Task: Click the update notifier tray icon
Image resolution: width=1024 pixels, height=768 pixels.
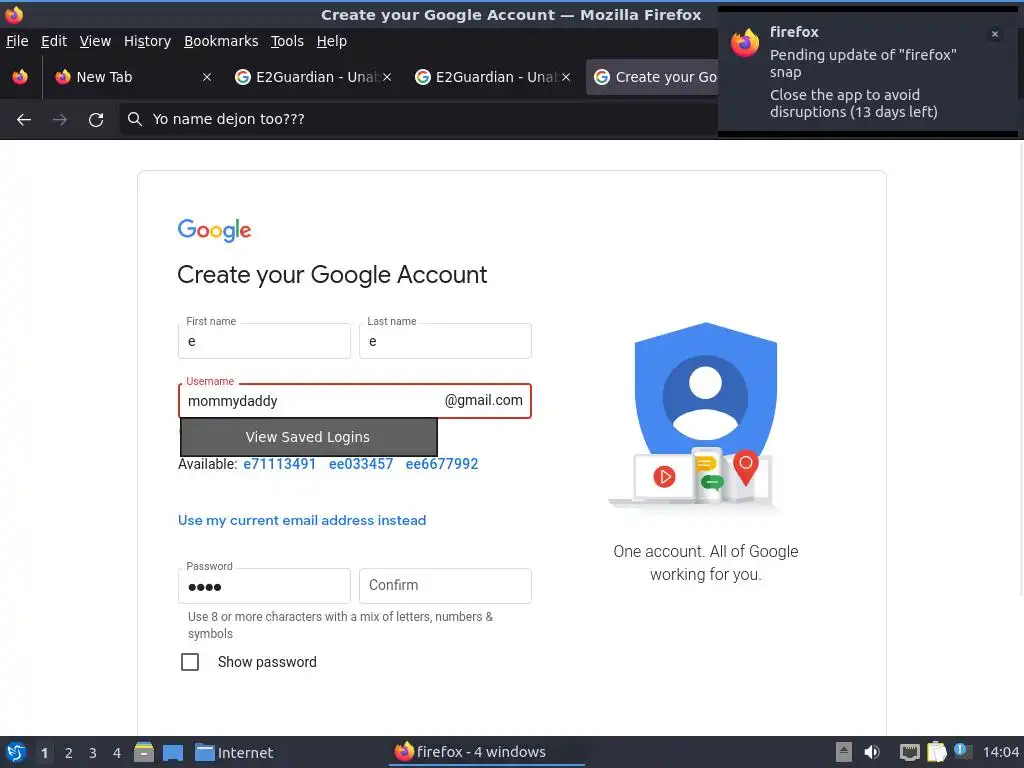Action: coord(962,751)
